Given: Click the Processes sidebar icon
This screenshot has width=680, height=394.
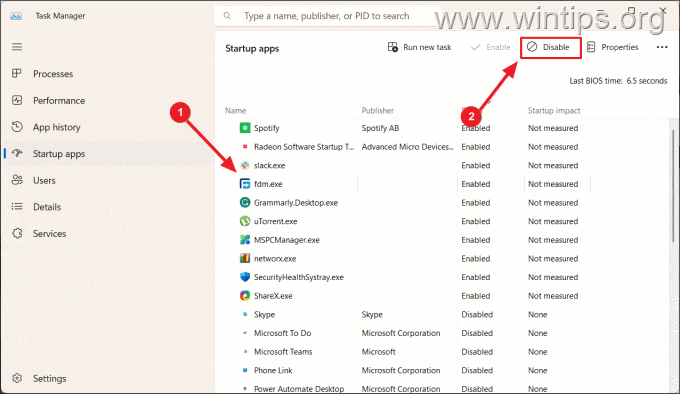Looking at the screenshot, I should (x=17, y=74).
